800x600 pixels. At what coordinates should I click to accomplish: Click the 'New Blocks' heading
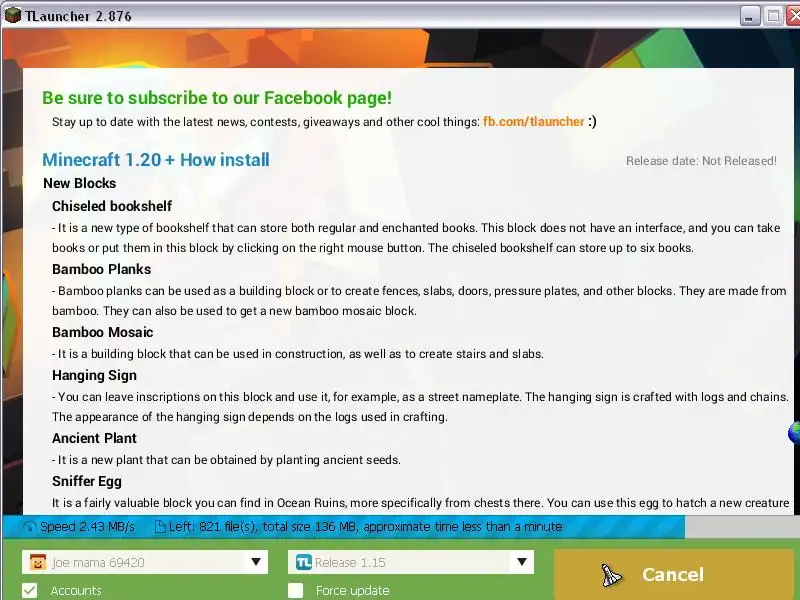(x=80, y=183)
